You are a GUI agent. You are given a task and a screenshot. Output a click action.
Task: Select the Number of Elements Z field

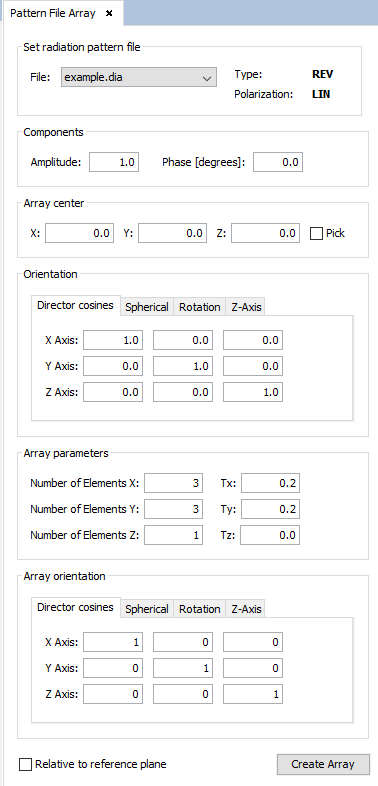(x=173, y=535)
